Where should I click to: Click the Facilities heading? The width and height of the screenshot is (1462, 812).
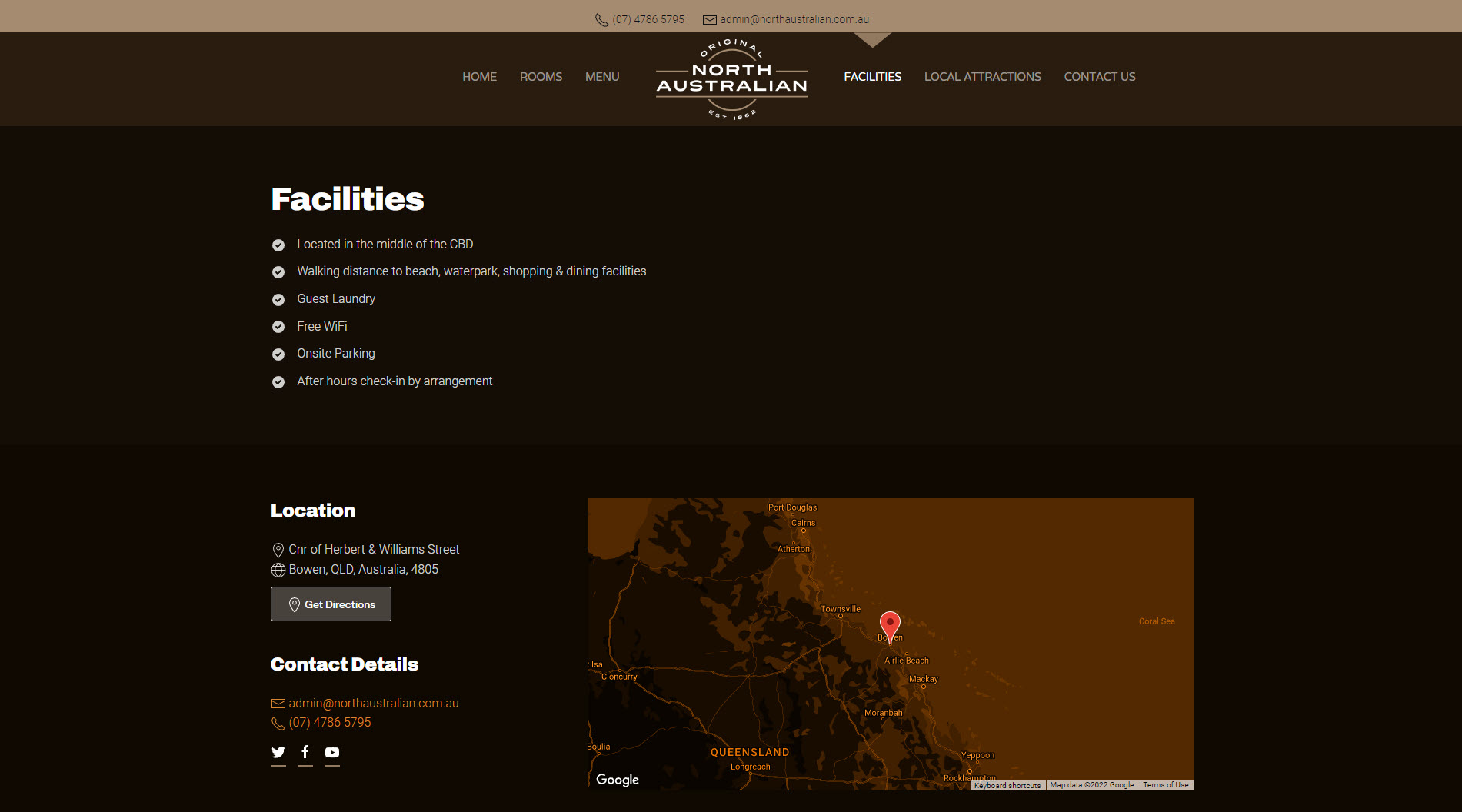tap(348, 199)
